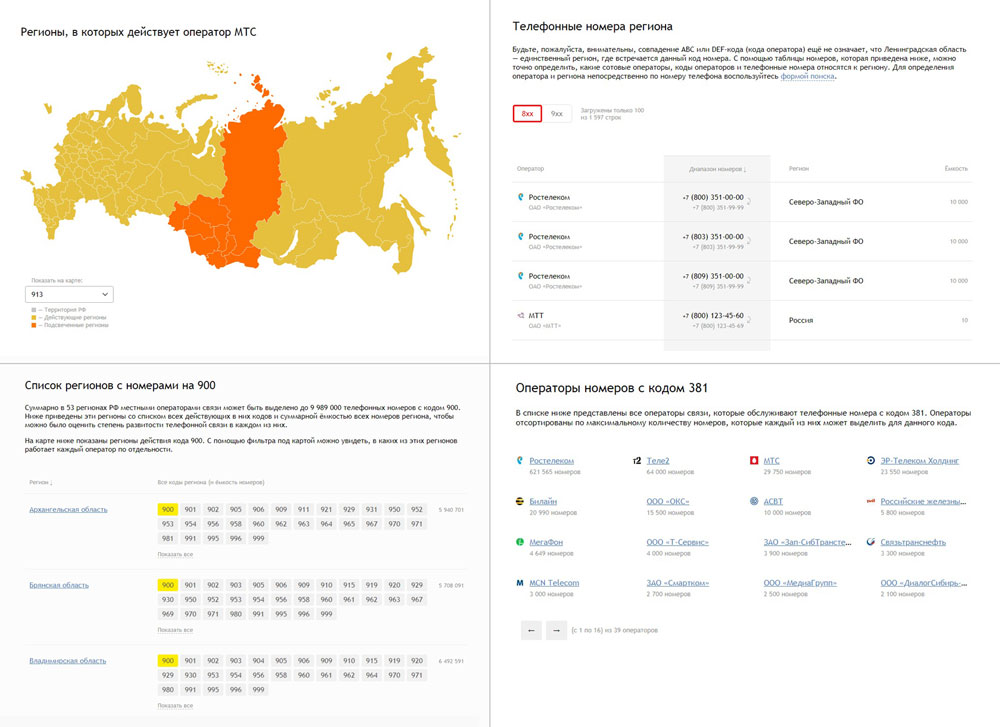Image resolution: width=1000 pixels, height=727 pixels.
Task: Go to previous page of operators
Action: 531,630
